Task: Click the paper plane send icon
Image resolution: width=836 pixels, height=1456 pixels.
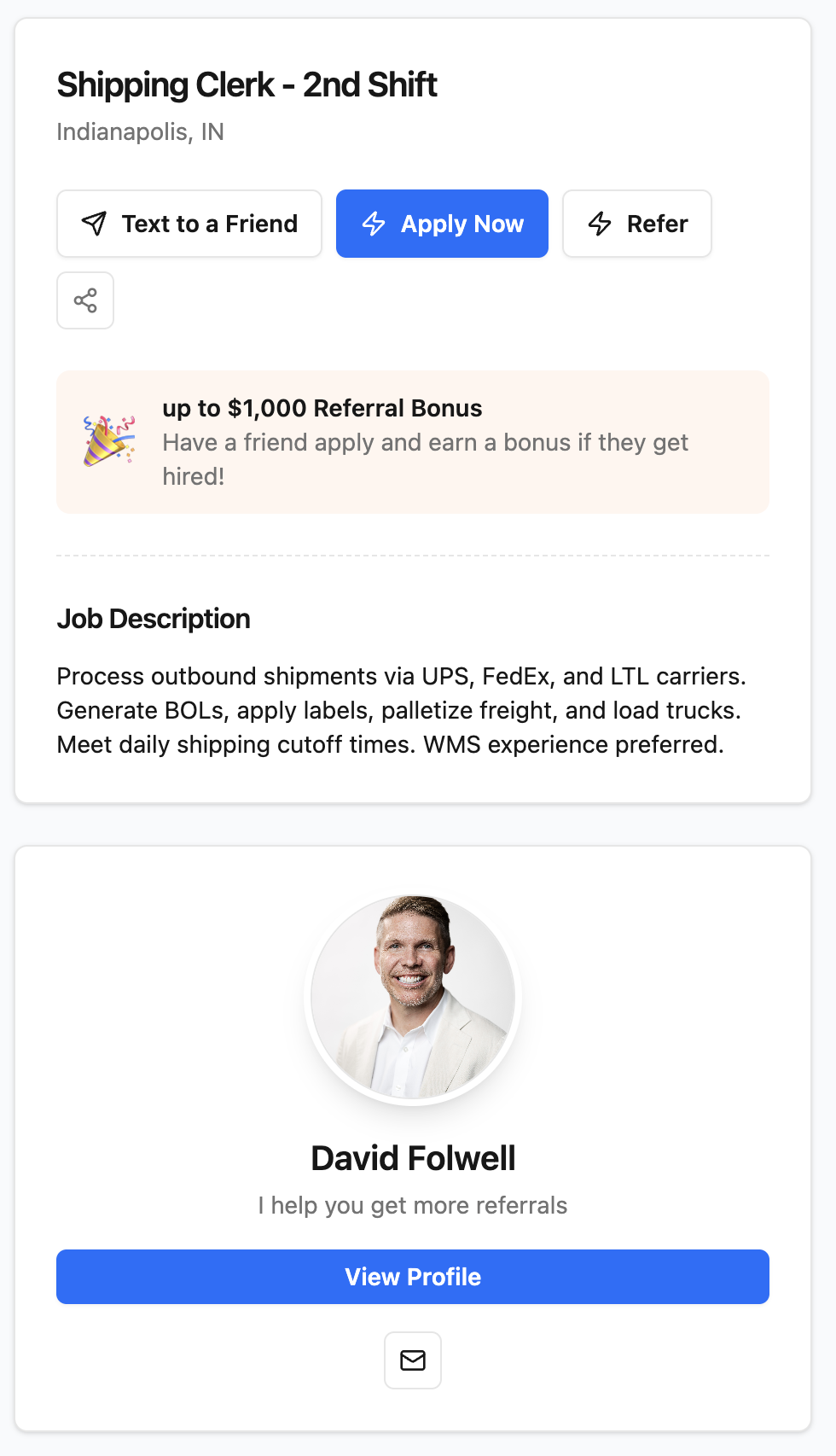Action: tap(94, 224)
